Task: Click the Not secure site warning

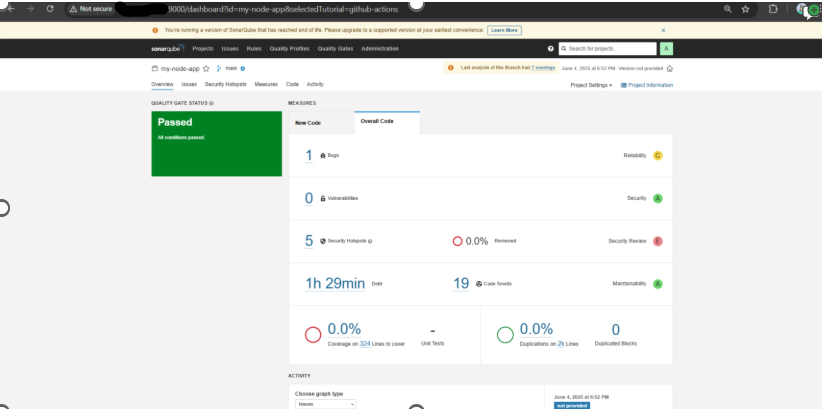Action: 90,9
